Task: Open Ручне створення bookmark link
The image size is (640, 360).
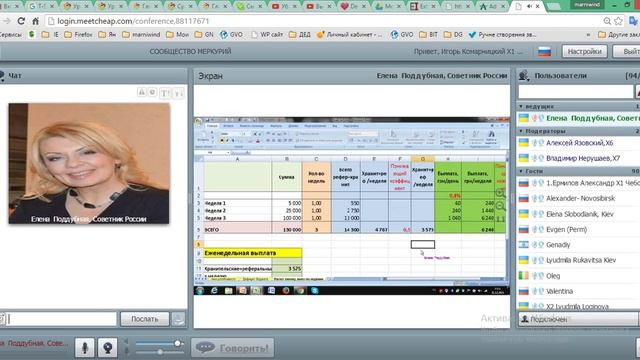Action: pos(502,35)
